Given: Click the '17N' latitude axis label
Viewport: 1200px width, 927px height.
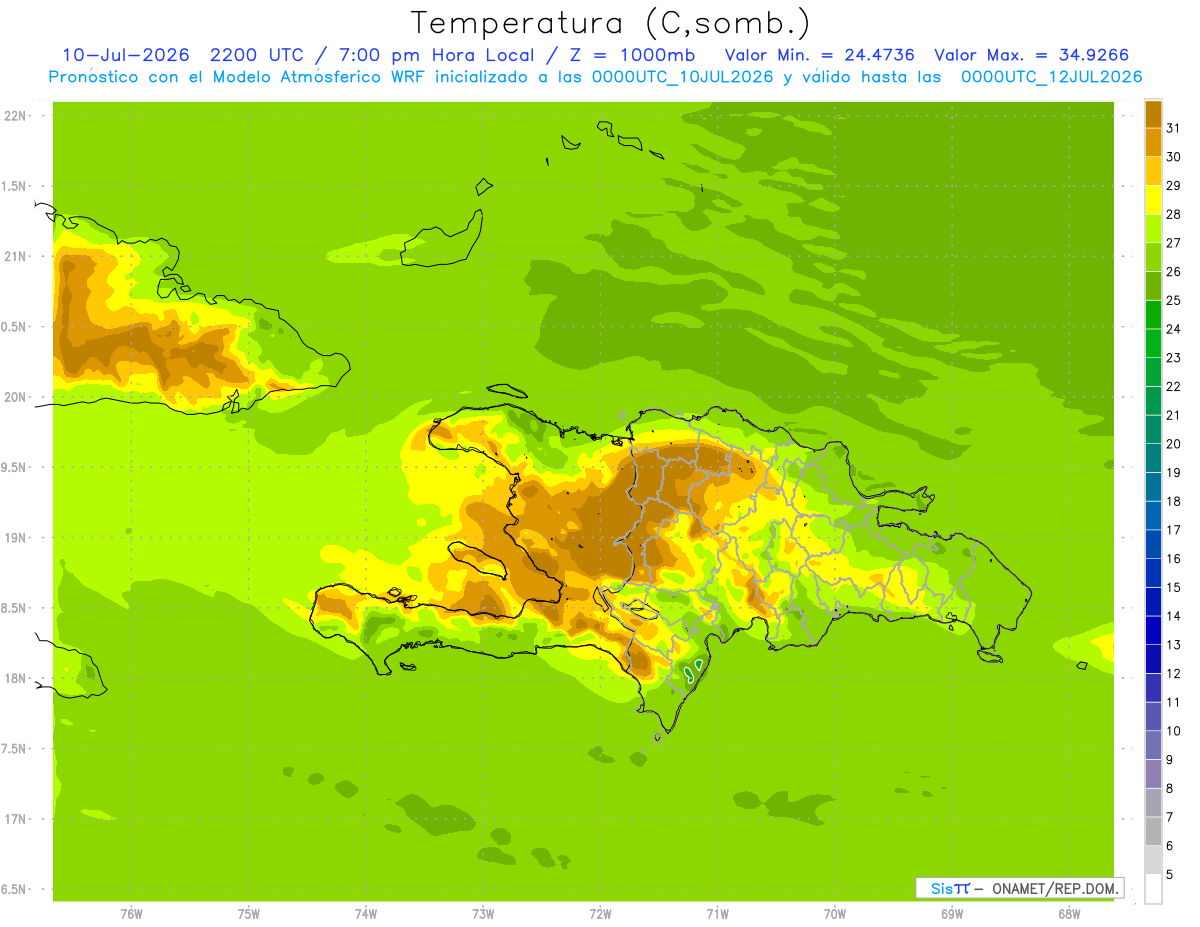Looking at the screenshot, I should pos(14,819).
